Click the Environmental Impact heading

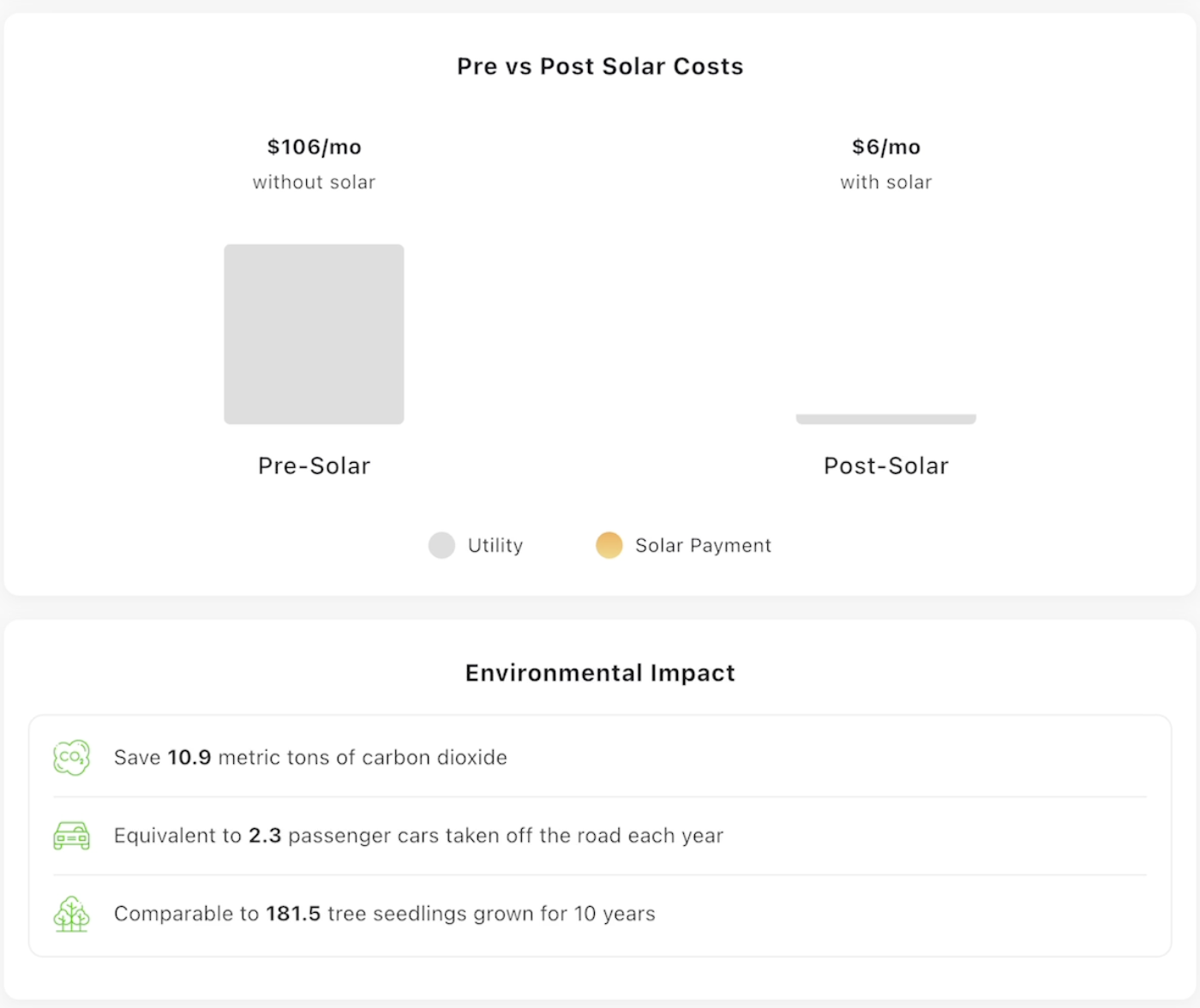click(600, 673)
